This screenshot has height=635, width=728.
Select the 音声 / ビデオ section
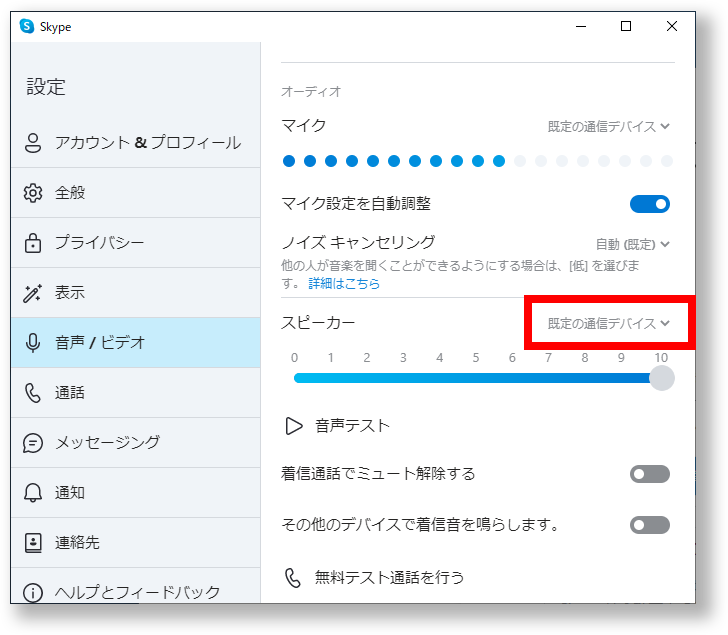136,343
